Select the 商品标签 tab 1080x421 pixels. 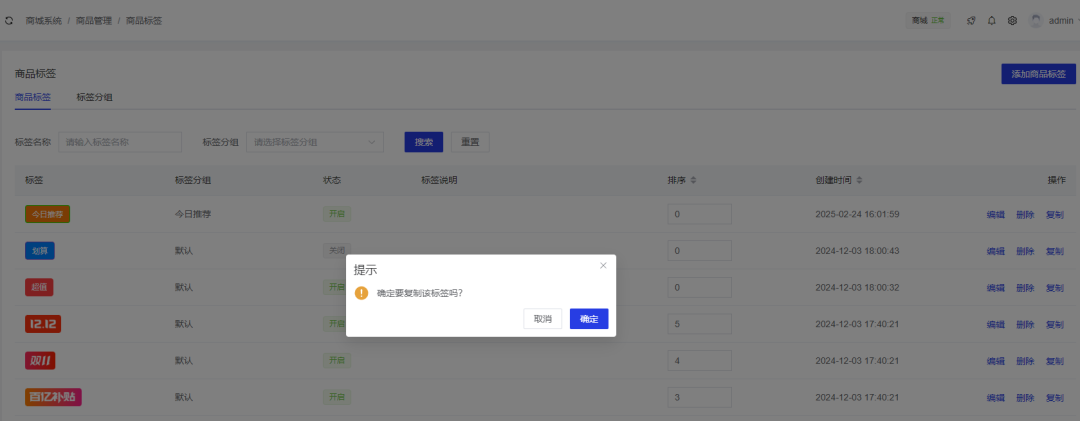33,97
